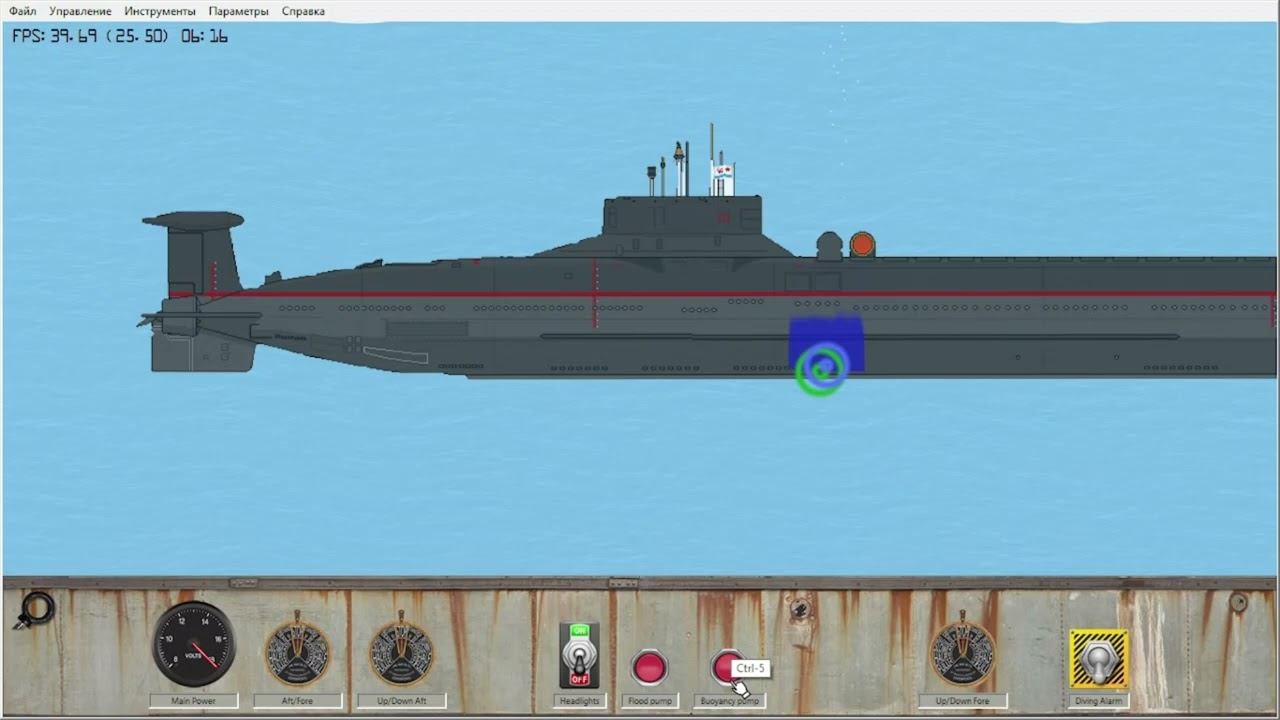Click the submarine tail rudder fin
Screen dimensions: 1280x720
(x=200, y=252)
